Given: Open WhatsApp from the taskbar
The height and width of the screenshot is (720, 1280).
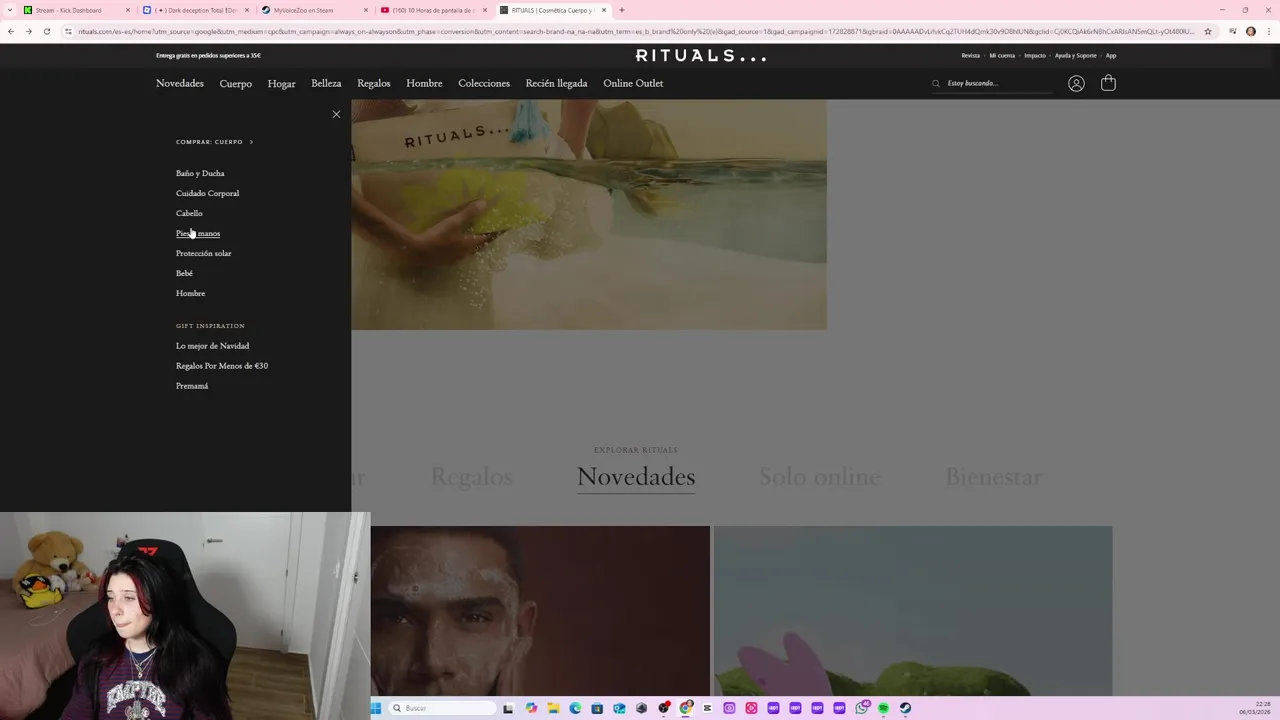Looking at the screenshot, I should click(861, 708).
